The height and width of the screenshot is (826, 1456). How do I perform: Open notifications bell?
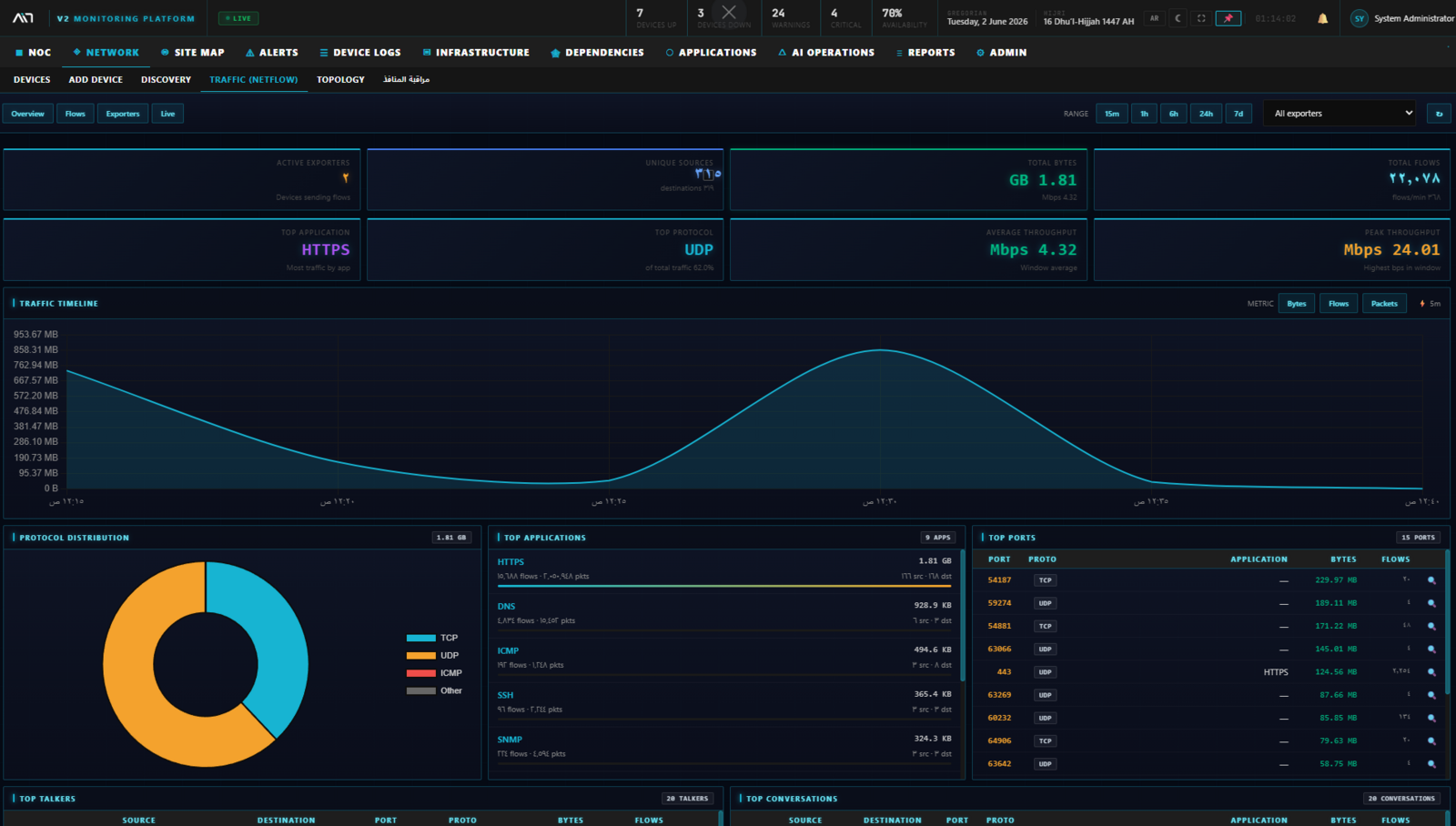point(1322,18)
